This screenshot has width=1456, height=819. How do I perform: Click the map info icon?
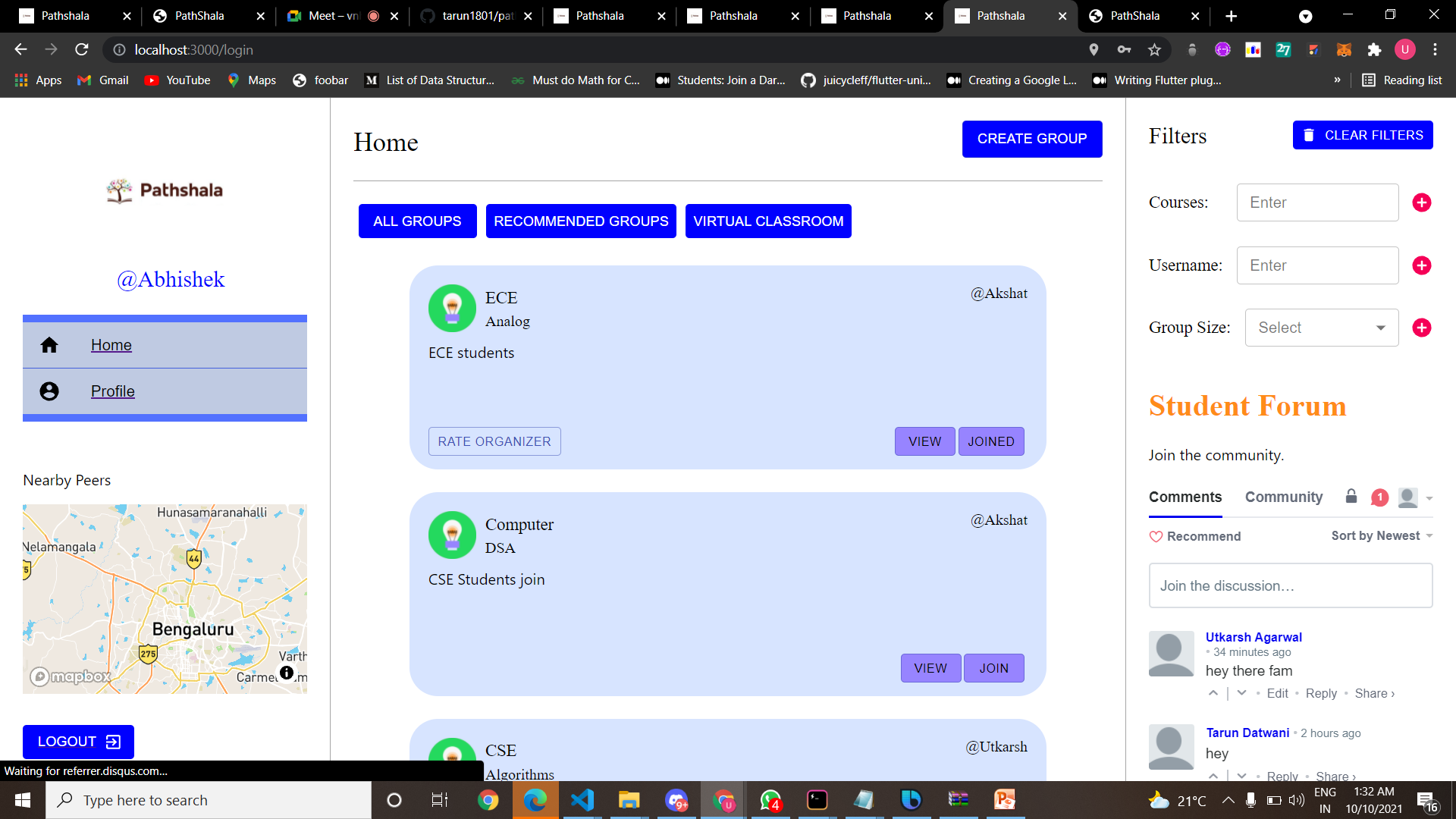point(287,673)
